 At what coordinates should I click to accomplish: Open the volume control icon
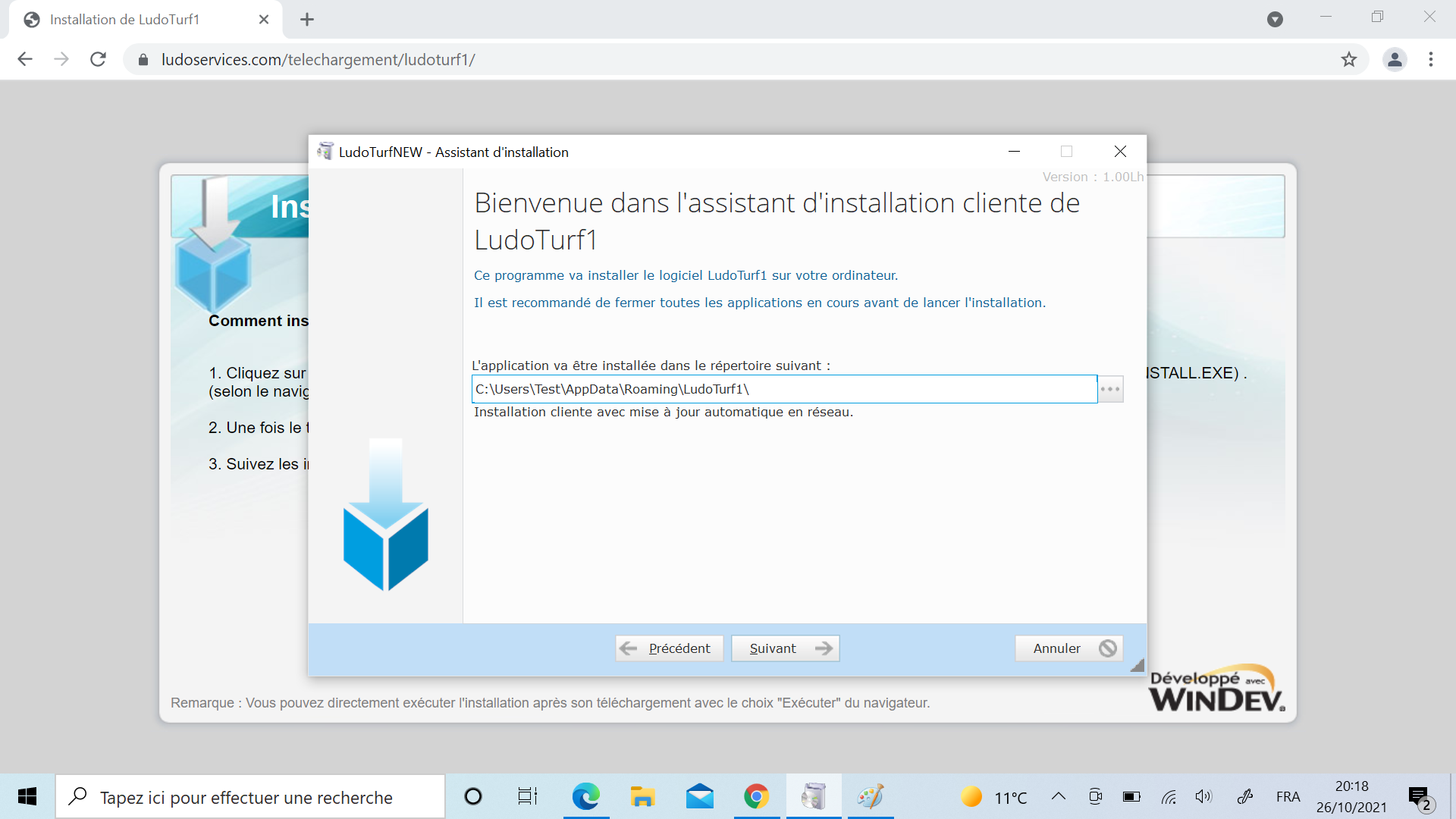(x=1204, y=796)
